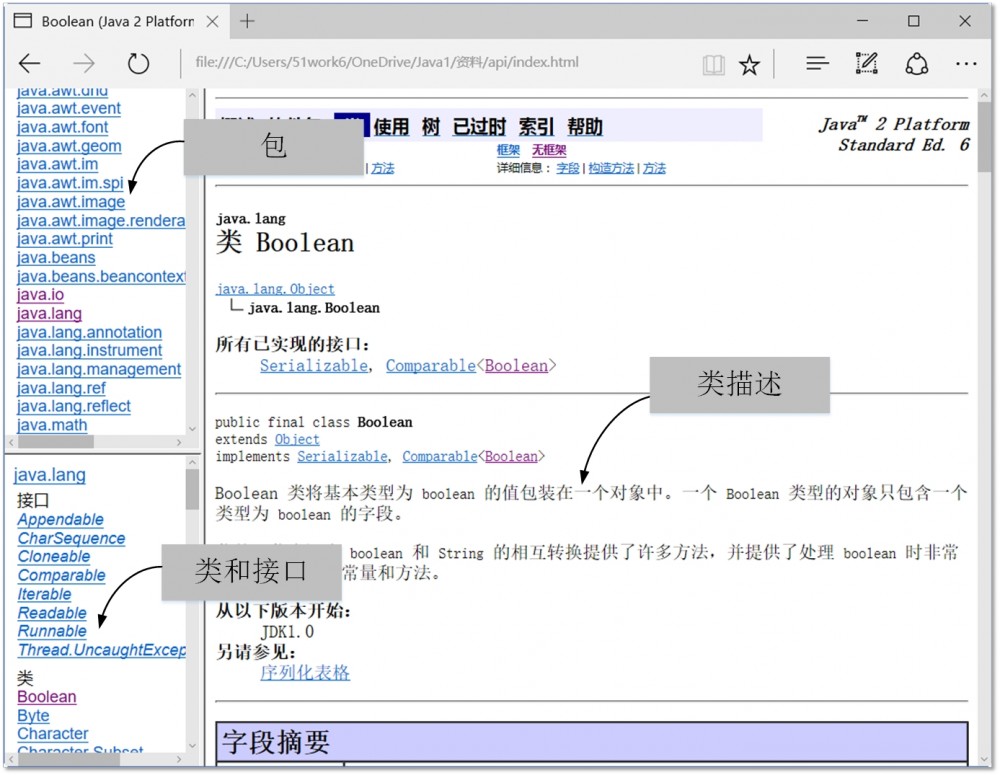1000x775 pixels.
Task: Open the 使用 navigation item
Action: (x=391, y=126)
